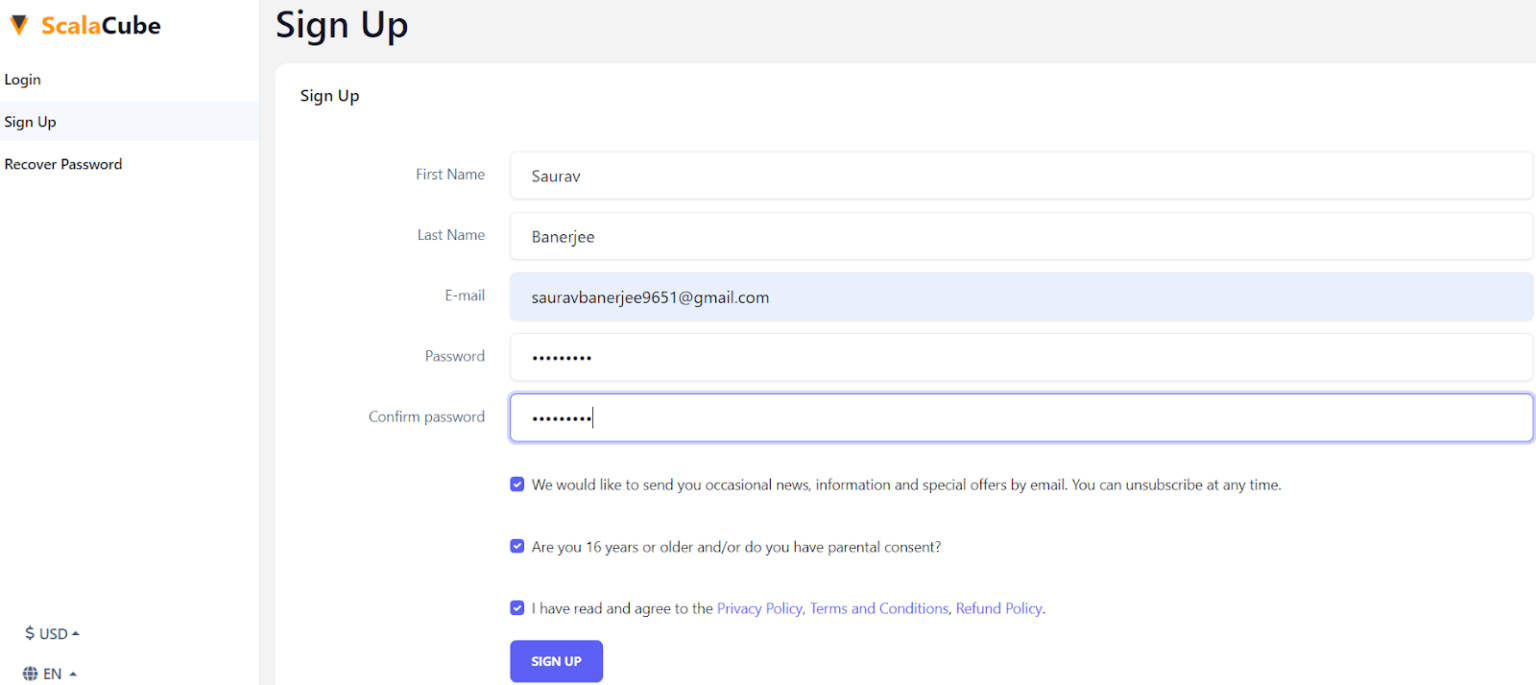This screenshot has width=1536, height=685.
Task: Click the dollar sign currency icon
Action: [x=28, y=633]
